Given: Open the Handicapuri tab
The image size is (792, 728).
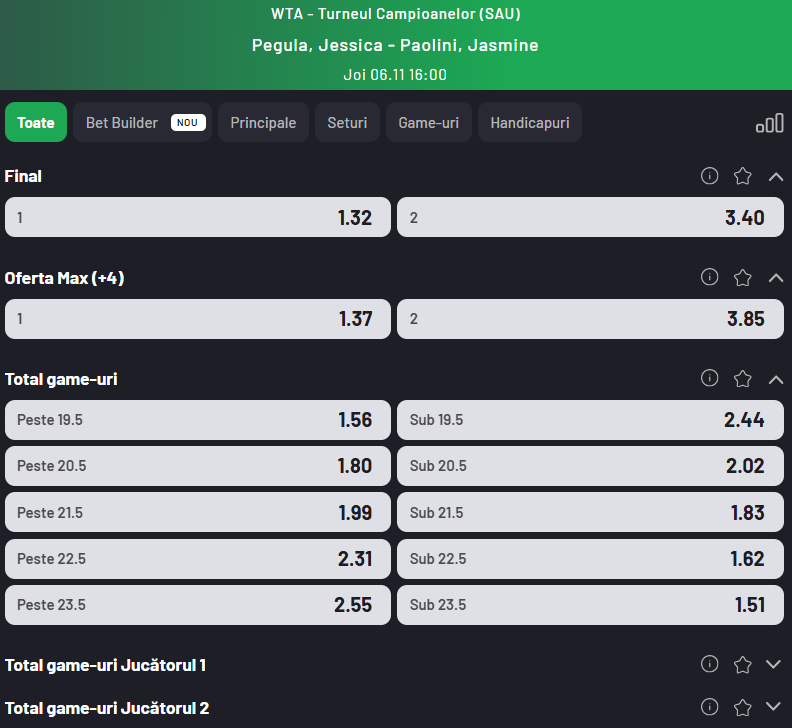Looking at the screenshot, I should pos(530,123).
